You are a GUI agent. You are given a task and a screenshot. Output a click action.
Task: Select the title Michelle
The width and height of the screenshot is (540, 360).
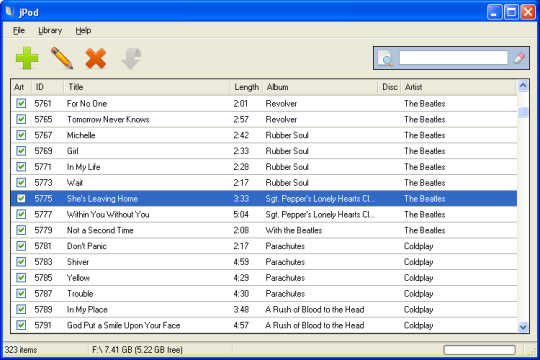tap(81, 135)
